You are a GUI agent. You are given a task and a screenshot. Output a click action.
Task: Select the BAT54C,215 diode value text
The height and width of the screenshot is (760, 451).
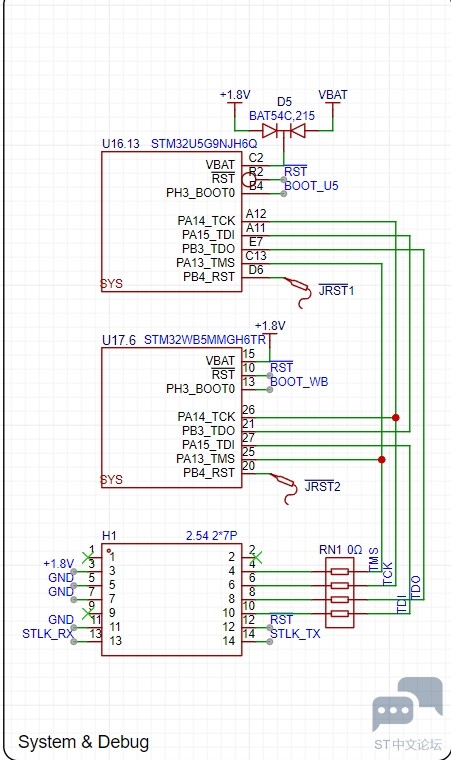point(282,116)
